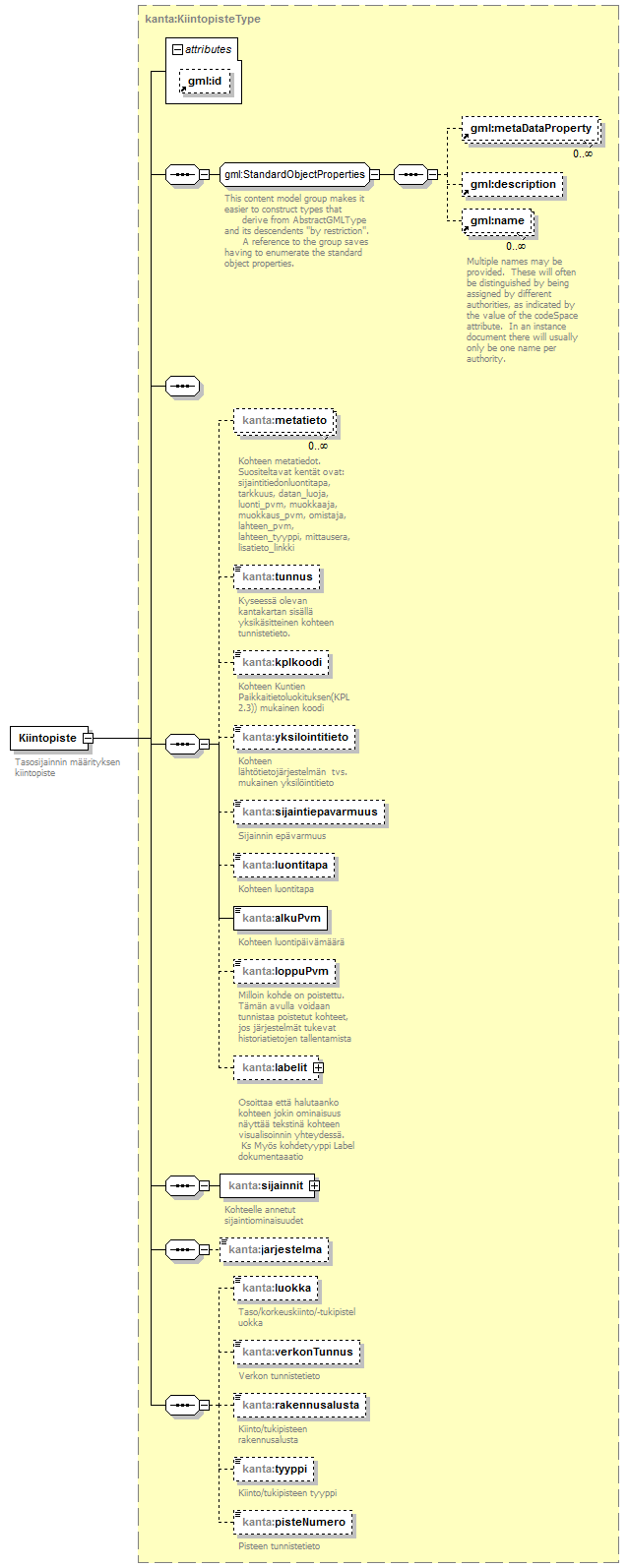Expand the kanta:sijainnit element
This screenshot has width=629, height=1568.
[314, 1186]
